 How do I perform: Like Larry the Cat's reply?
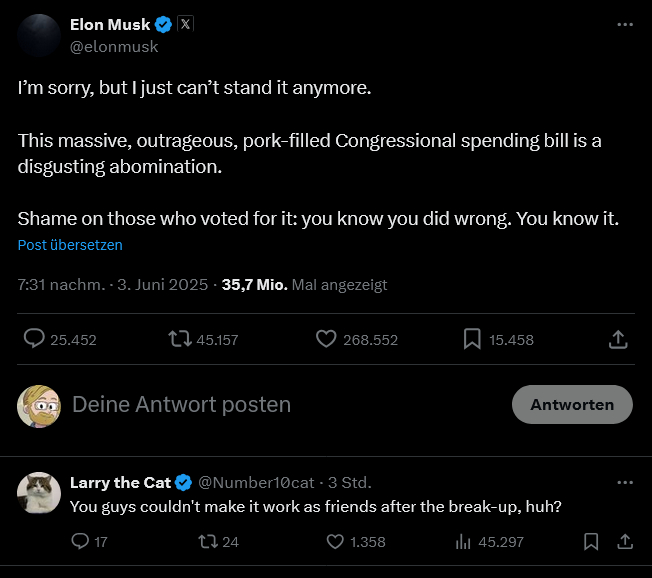pyautogui.click(x=336, y=541)
